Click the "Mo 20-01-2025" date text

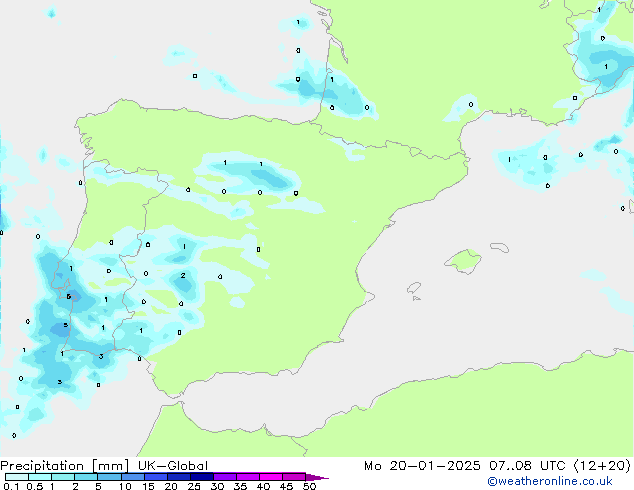[x=422, y=466]
